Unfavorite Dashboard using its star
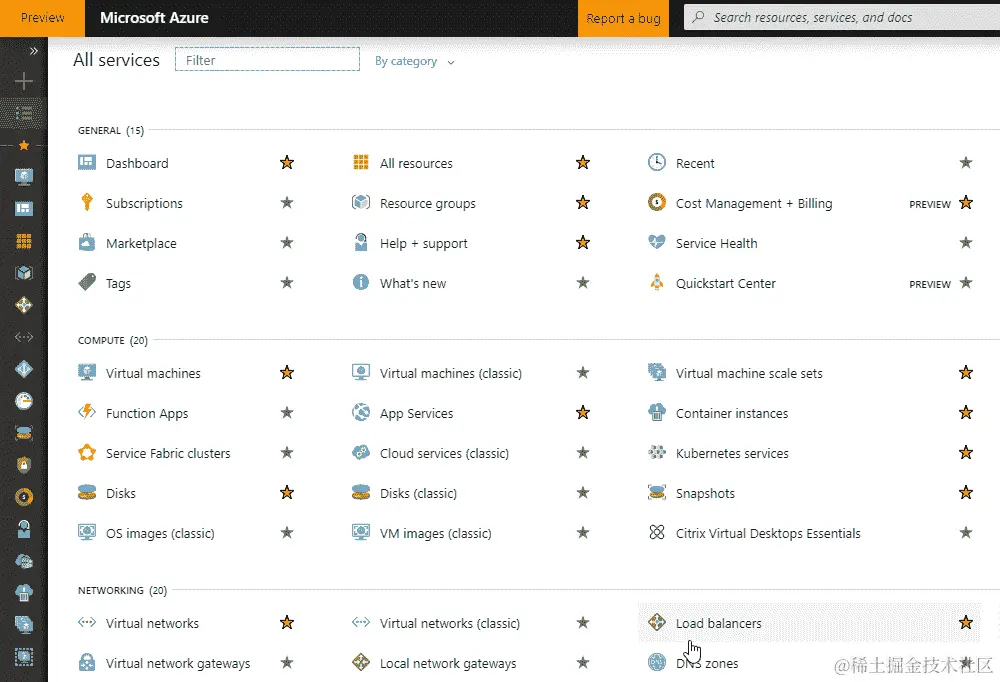Image resolution: width=1000 pixels, height=682 pixels. [287, 163]
